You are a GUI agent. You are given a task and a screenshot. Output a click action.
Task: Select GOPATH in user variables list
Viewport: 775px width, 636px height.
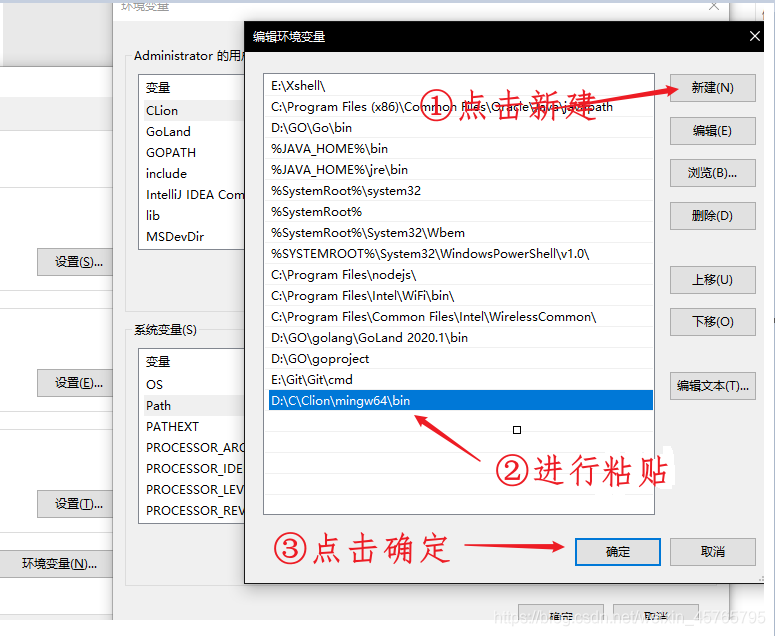click(x=192, y=153)
